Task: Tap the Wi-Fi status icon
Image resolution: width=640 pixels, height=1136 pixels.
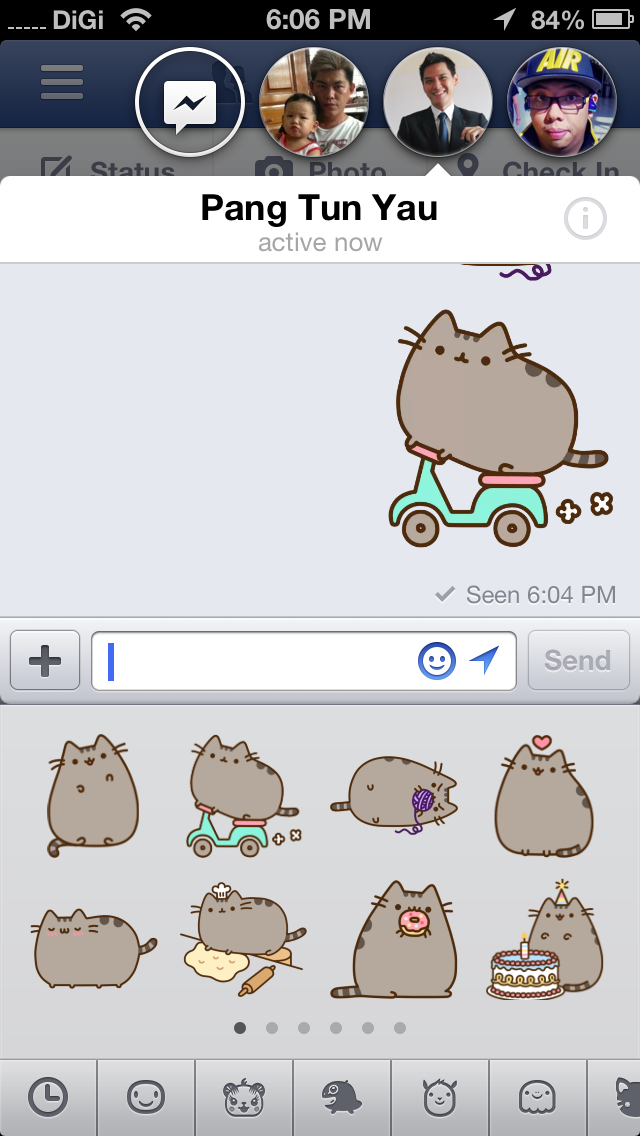Action: 136,20
